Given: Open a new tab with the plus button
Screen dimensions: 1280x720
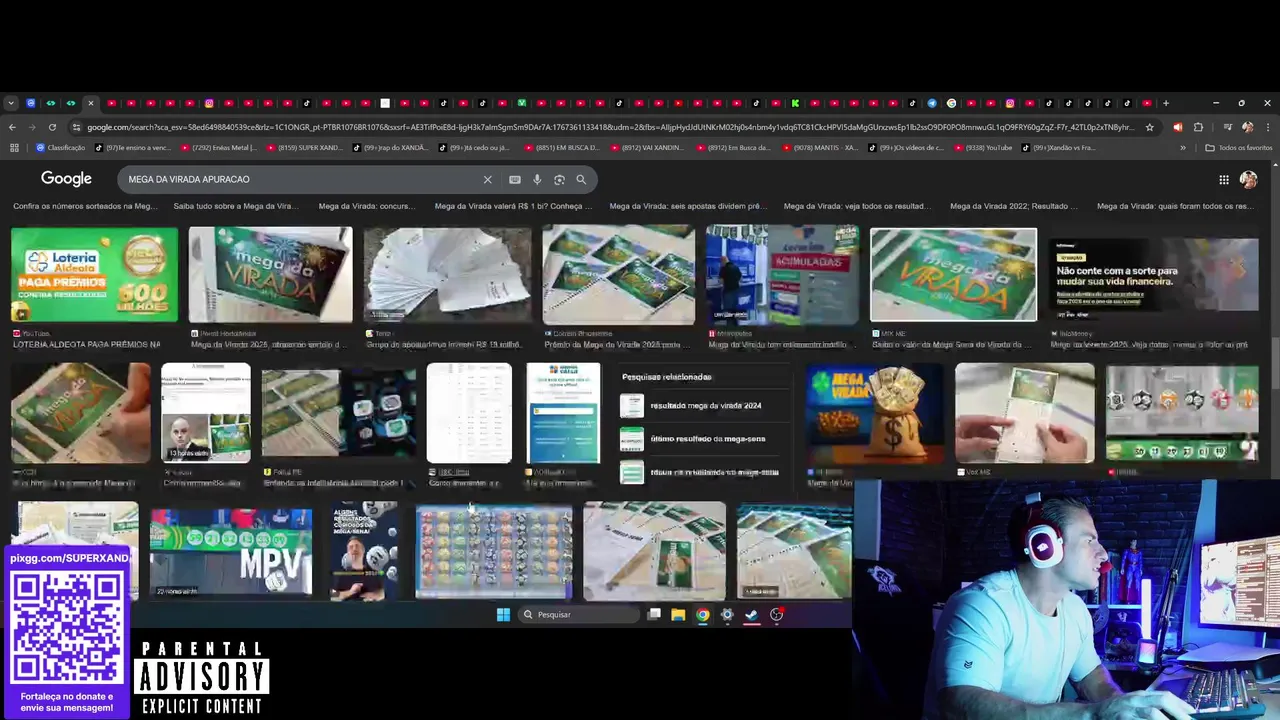Looking at the screenshot, I should [1166, 103].
